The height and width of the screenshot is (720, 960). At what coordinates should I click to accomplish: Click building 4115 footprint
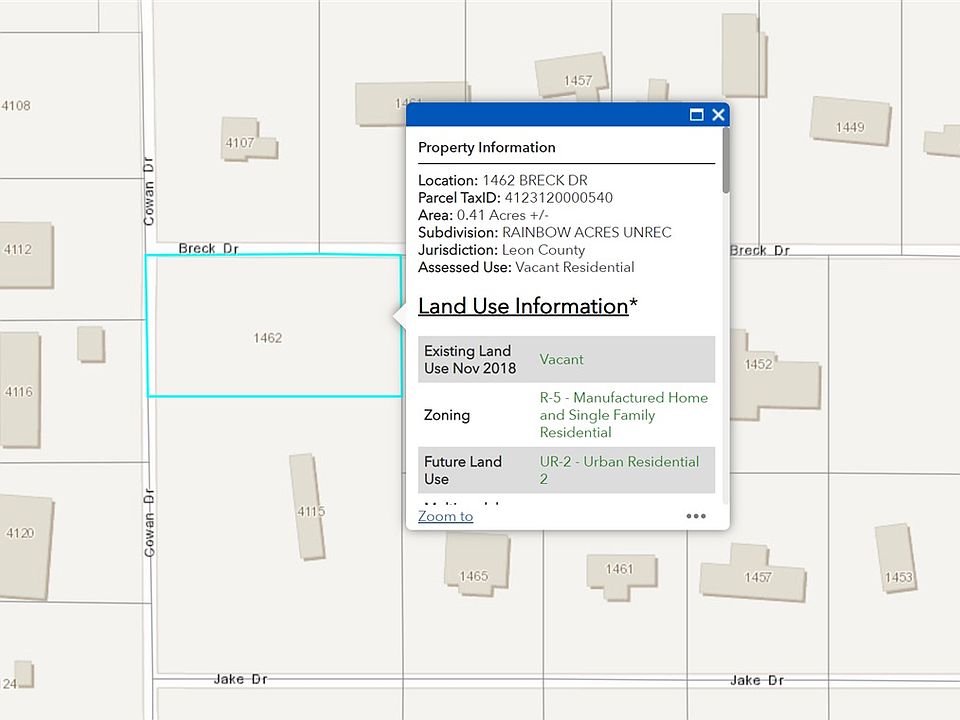tap(307, 507)
